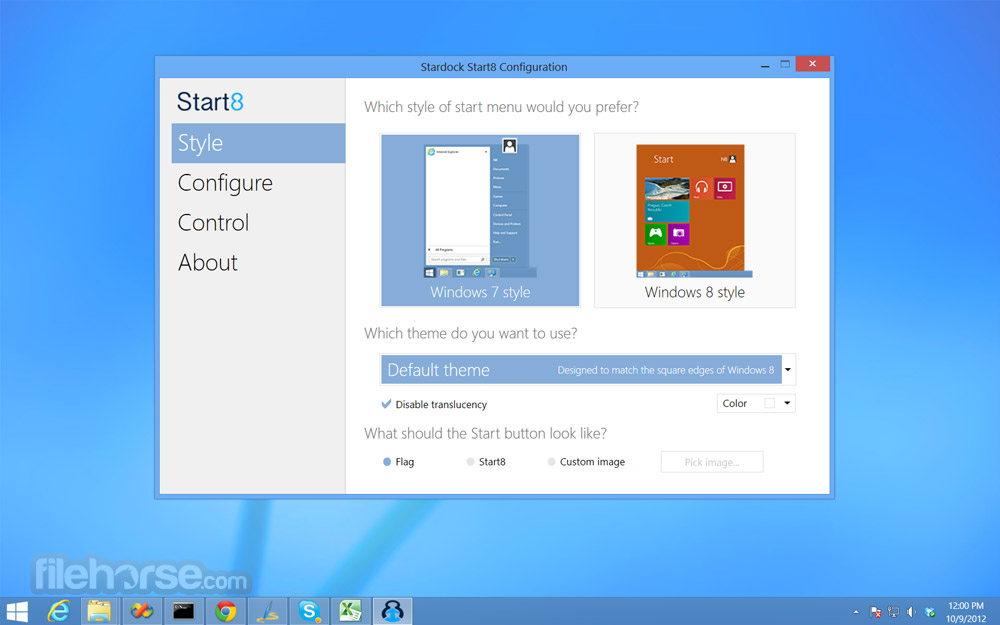Switch to the Configure section
This screenshot has height=625, width=1000.
coord(225,183)
